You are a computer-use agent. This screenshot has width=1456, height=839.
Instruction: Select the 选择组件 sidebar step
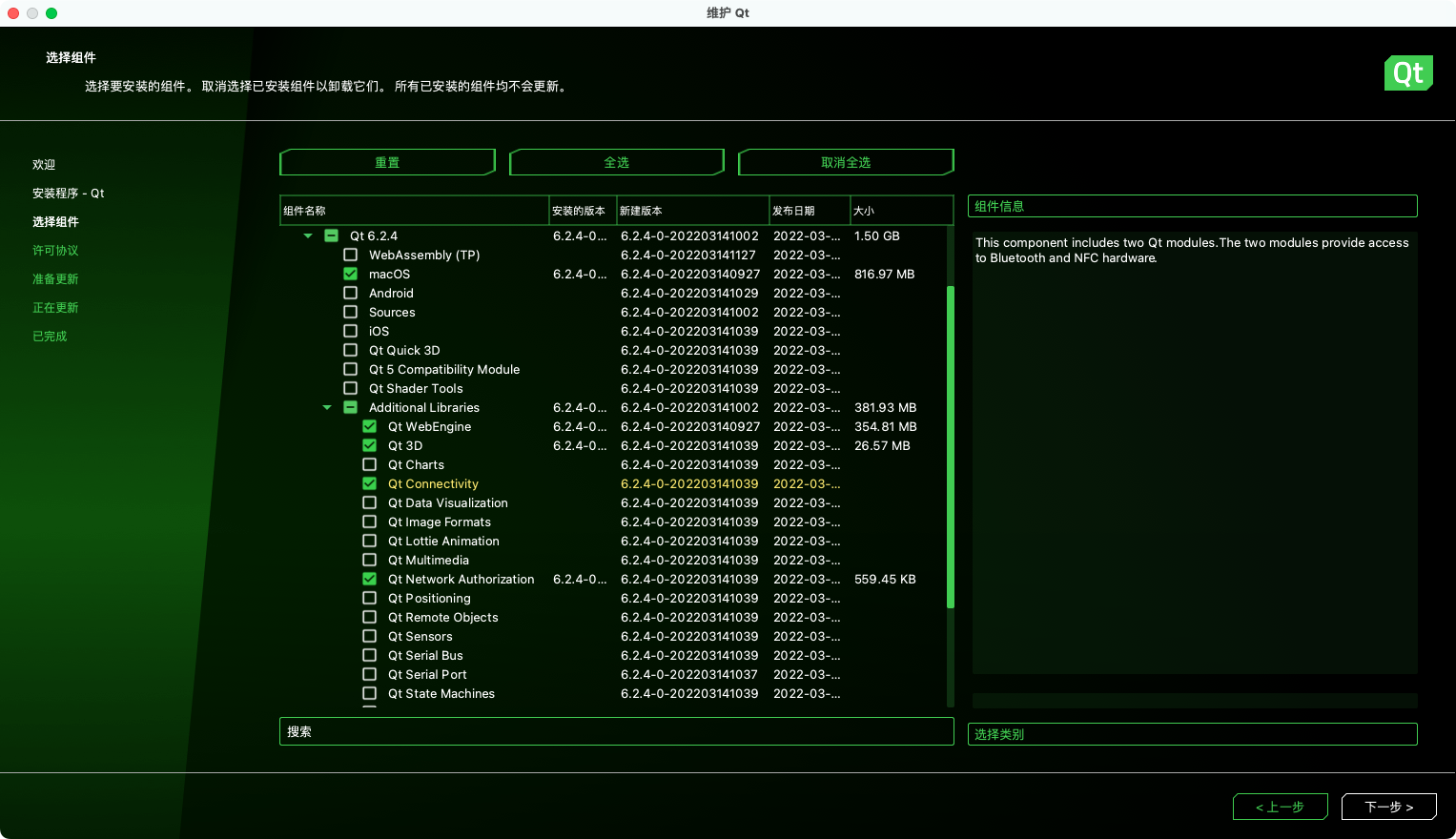55,221
